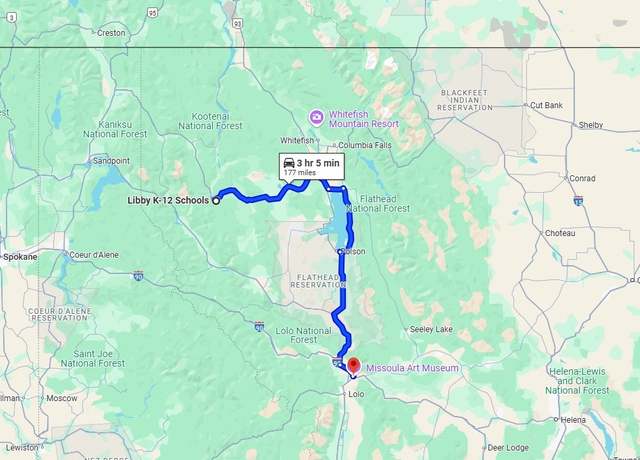Click the Interstate 15 shield near Conrad
This screenshot has height=460, width=640.
[578, 200]
